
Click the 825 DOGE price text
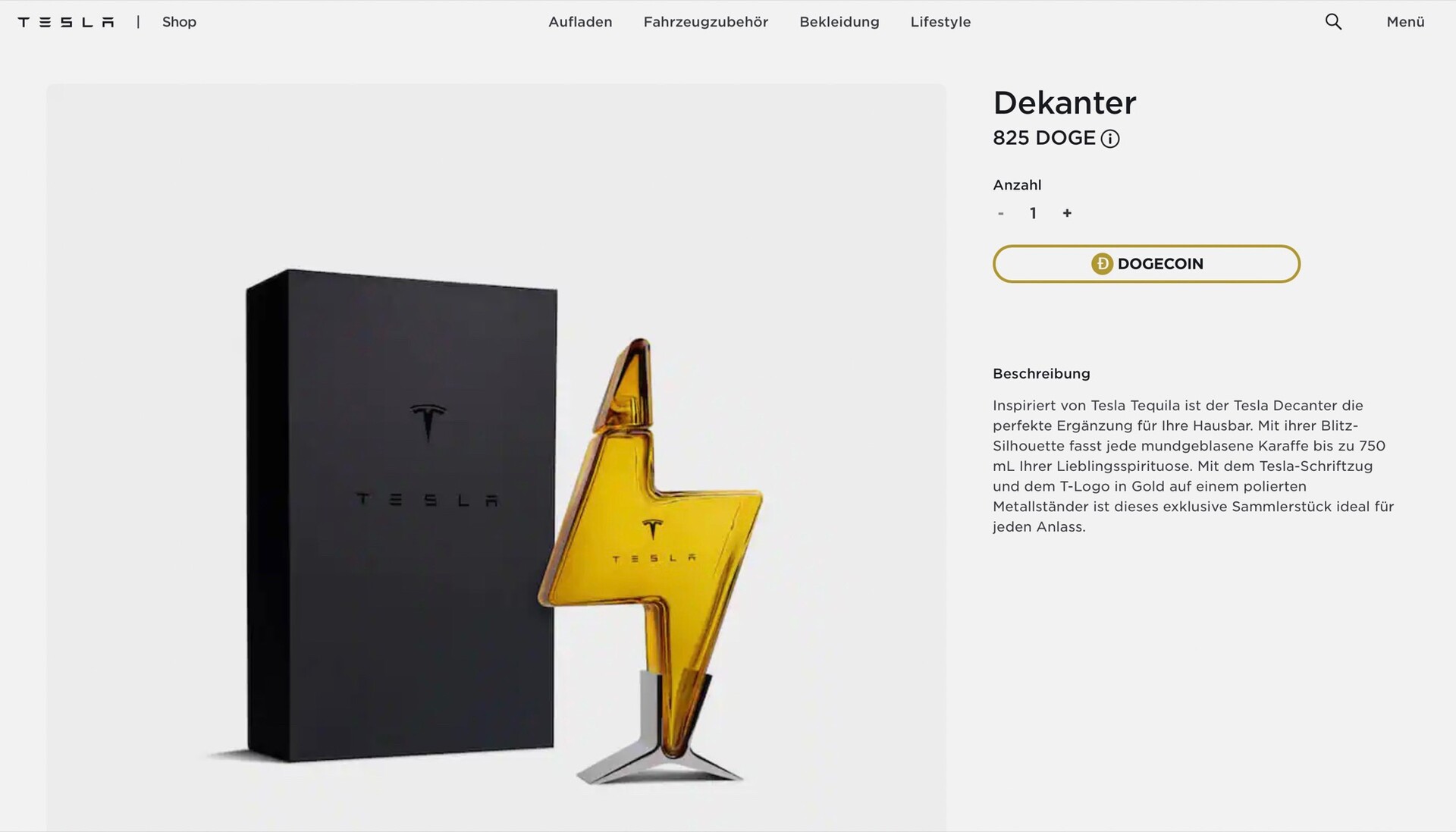pyautogui.click(x=1044, y=138)
